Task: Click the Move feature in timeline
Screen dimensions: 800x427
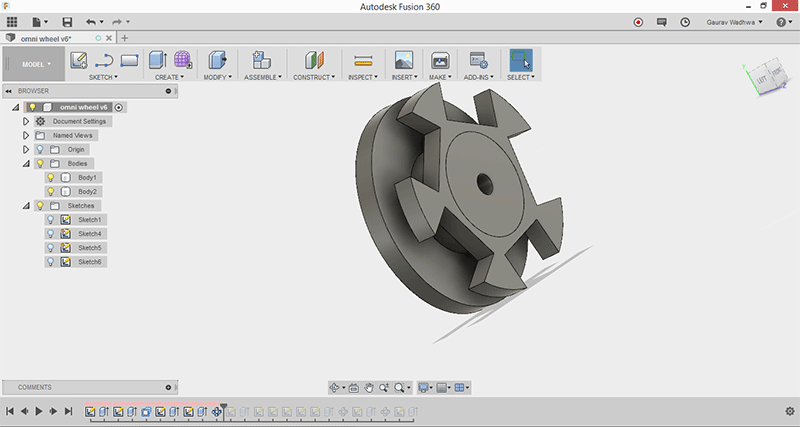Action: 217,412
